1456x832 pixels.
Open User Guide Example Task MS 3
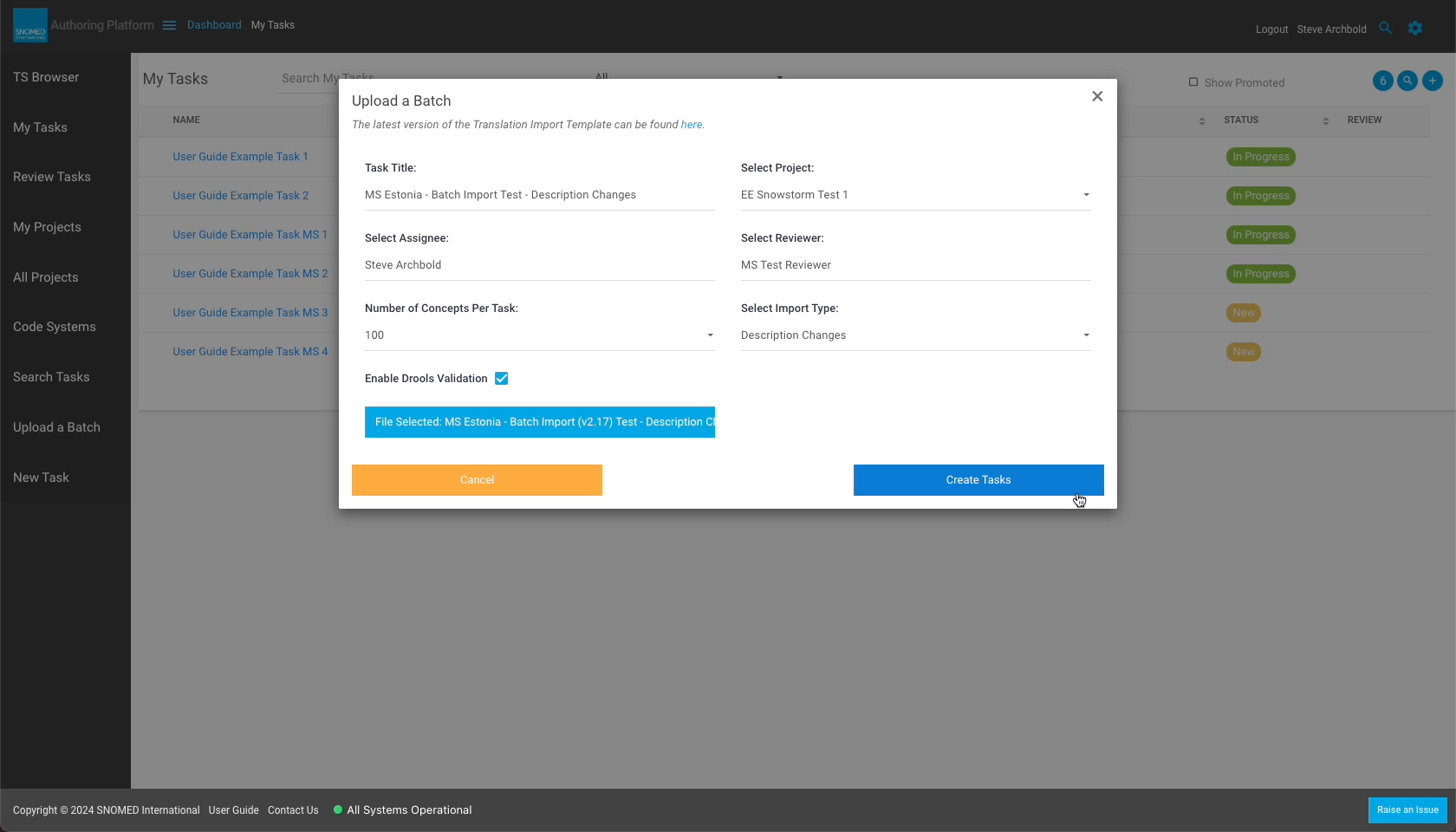(250, 313)
